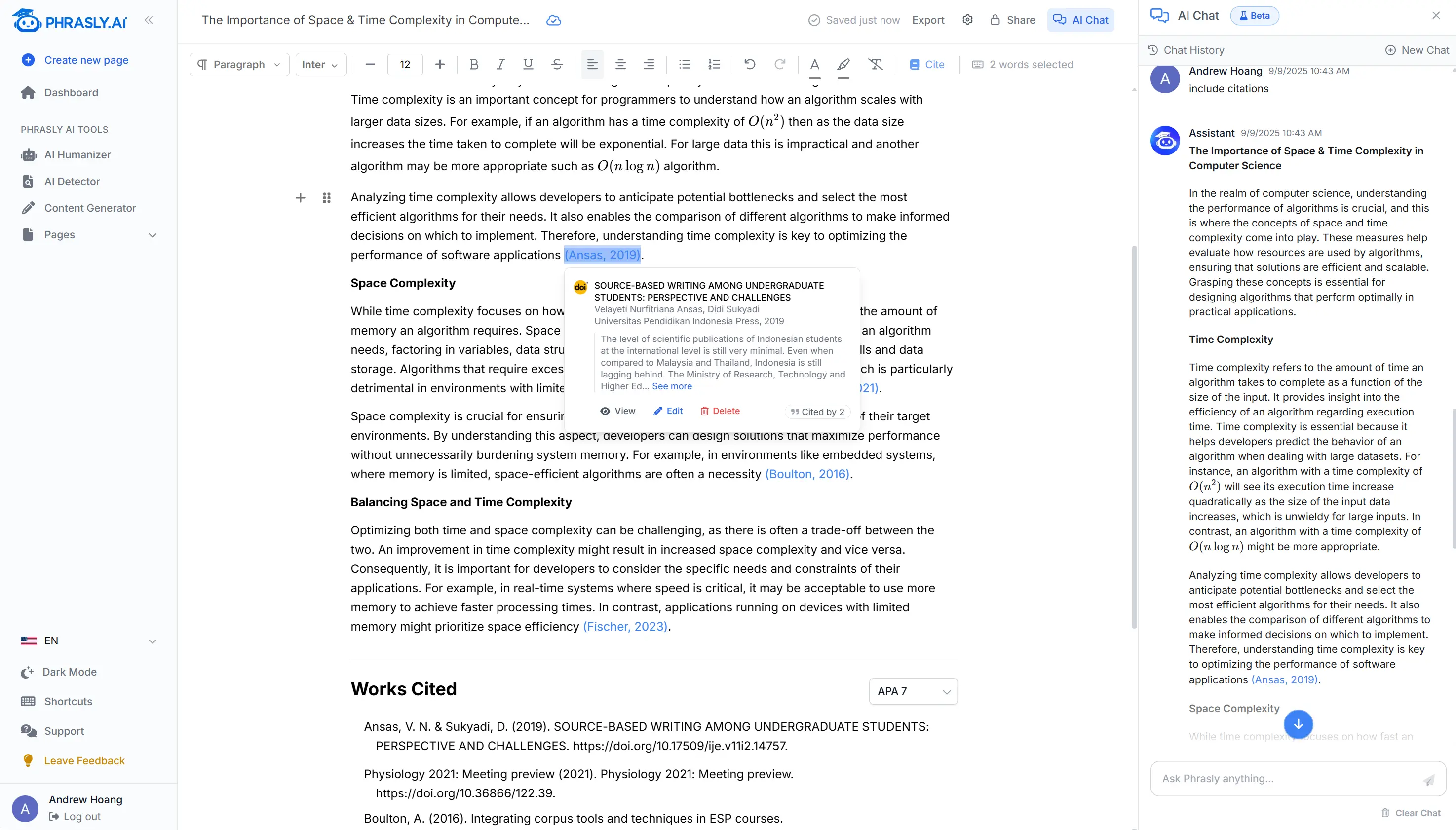Open the APA 7 citation style dropdown
Image resolution: width=1456 pixels, height=830 pixels.
913,691
